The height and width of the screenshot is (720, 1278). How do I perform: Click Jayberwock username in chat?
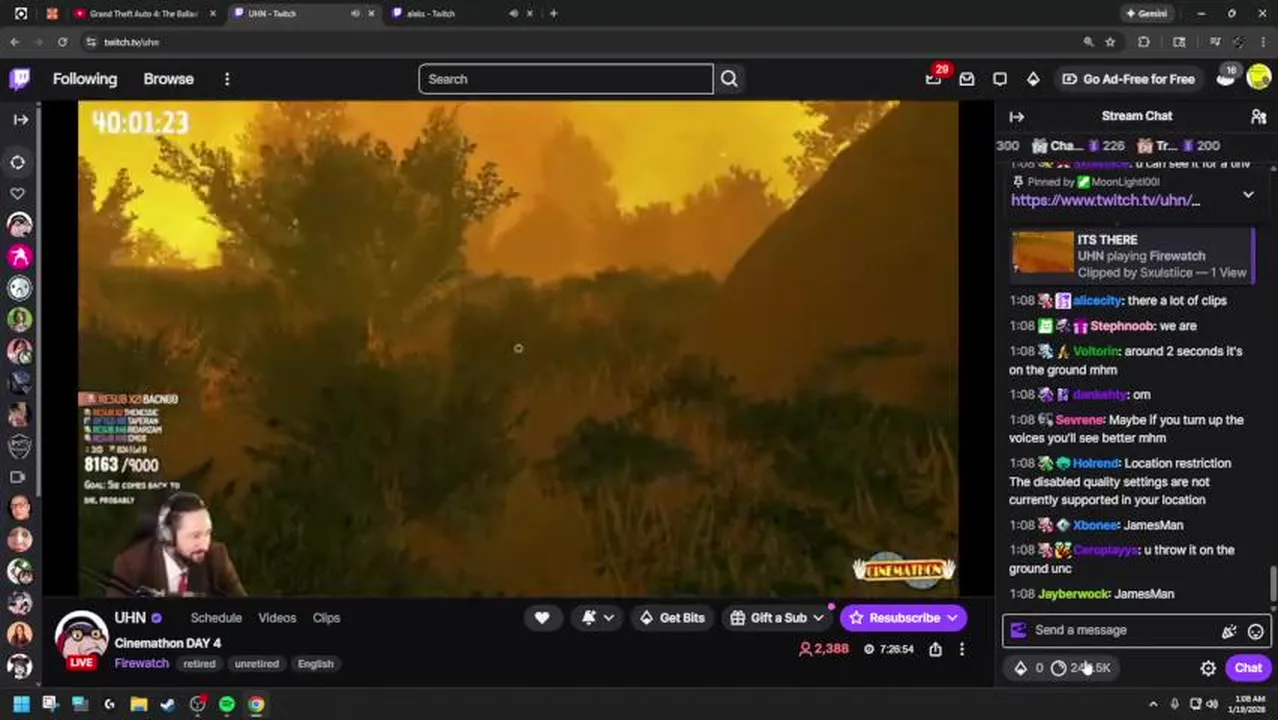click(x=1073, y=594)
